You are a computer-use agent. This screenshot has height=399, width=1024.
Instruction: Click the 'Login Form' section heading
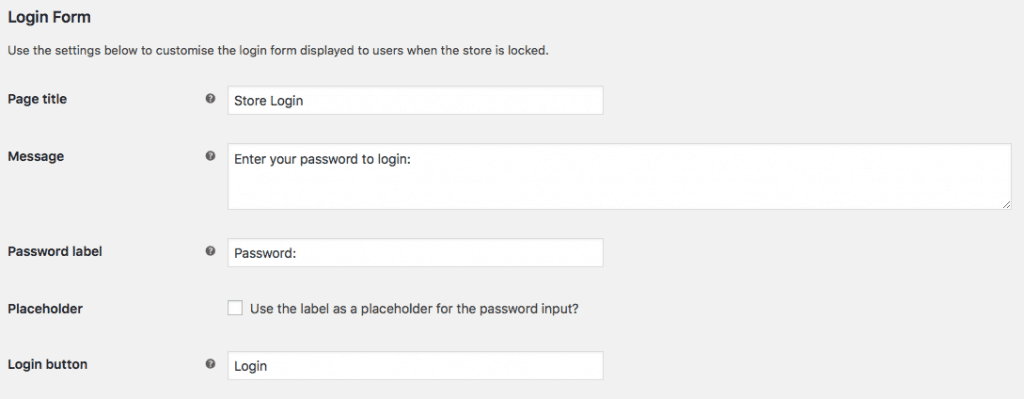point(49,18)
